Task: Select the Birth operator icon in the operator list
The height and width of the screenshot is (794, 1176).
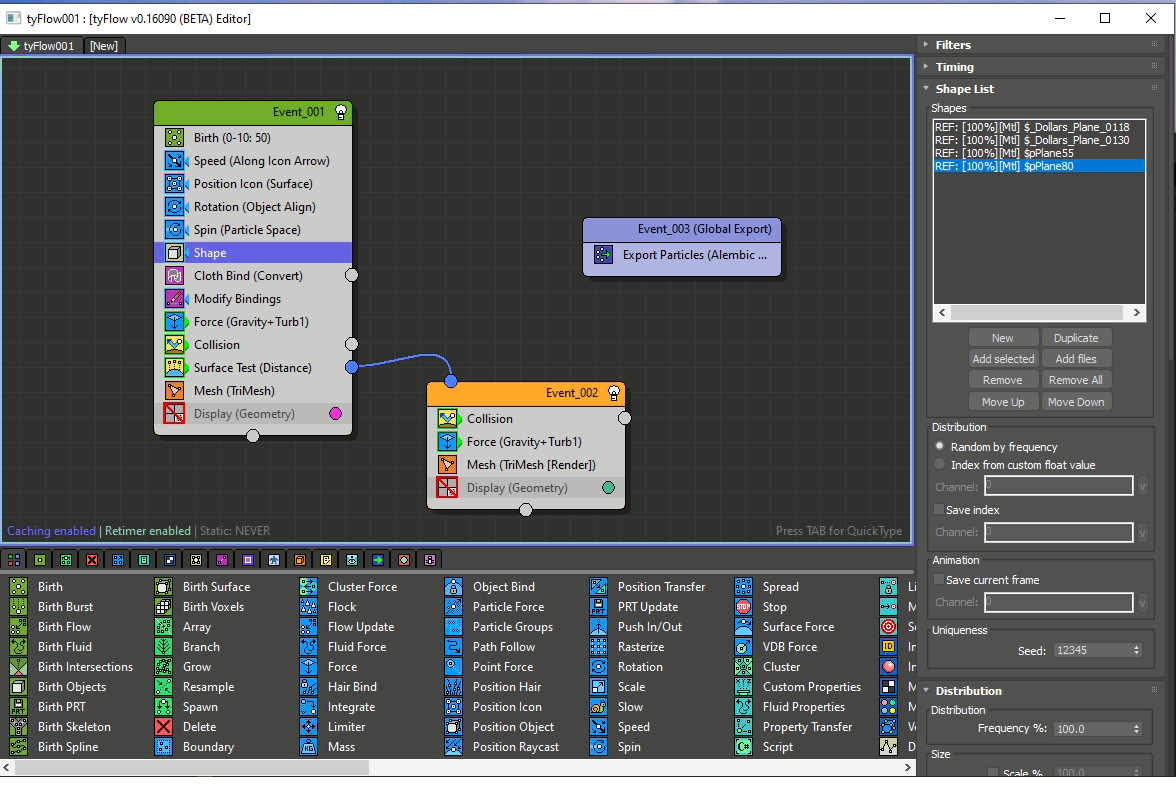Action: click(x=19, y=586)
